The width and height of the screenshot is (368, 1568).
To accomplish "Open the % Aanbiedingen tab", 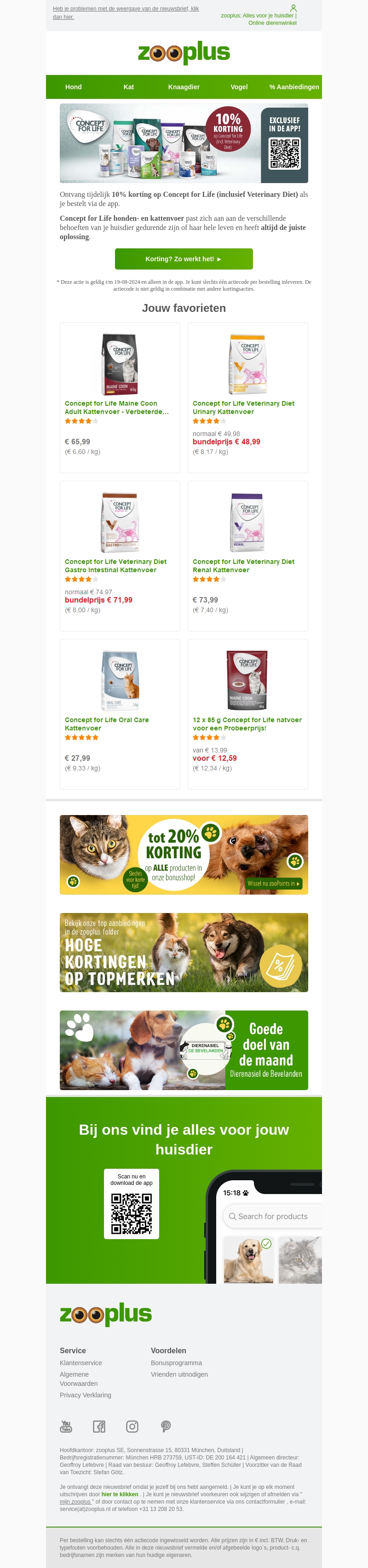I will 294,87.
